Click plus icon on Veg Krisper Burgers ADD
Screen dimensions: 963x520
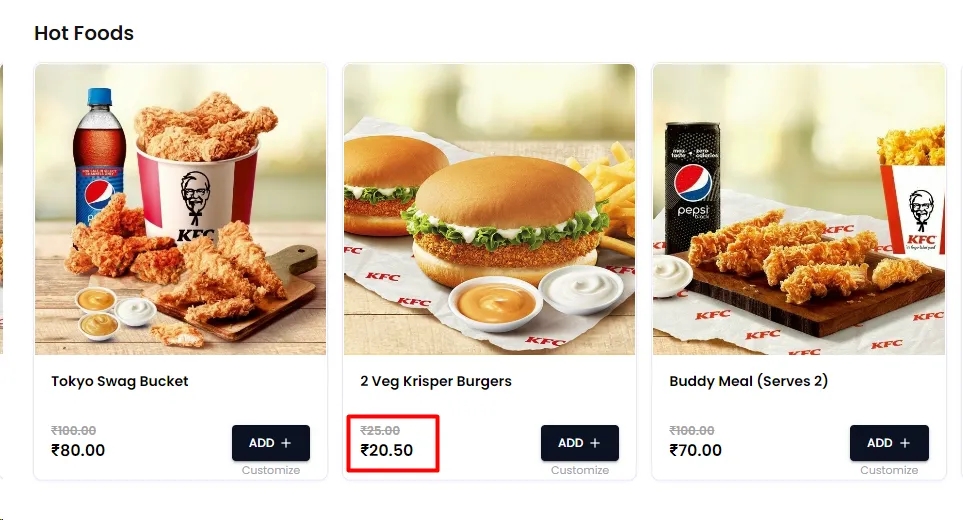[x=595, y=443]
